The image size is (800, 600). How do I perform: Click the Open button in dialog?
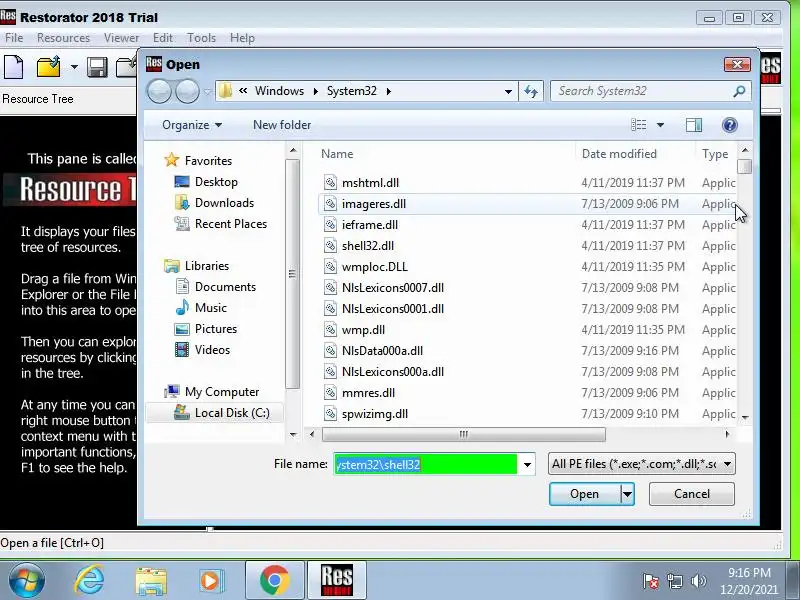tap(585, 494)
